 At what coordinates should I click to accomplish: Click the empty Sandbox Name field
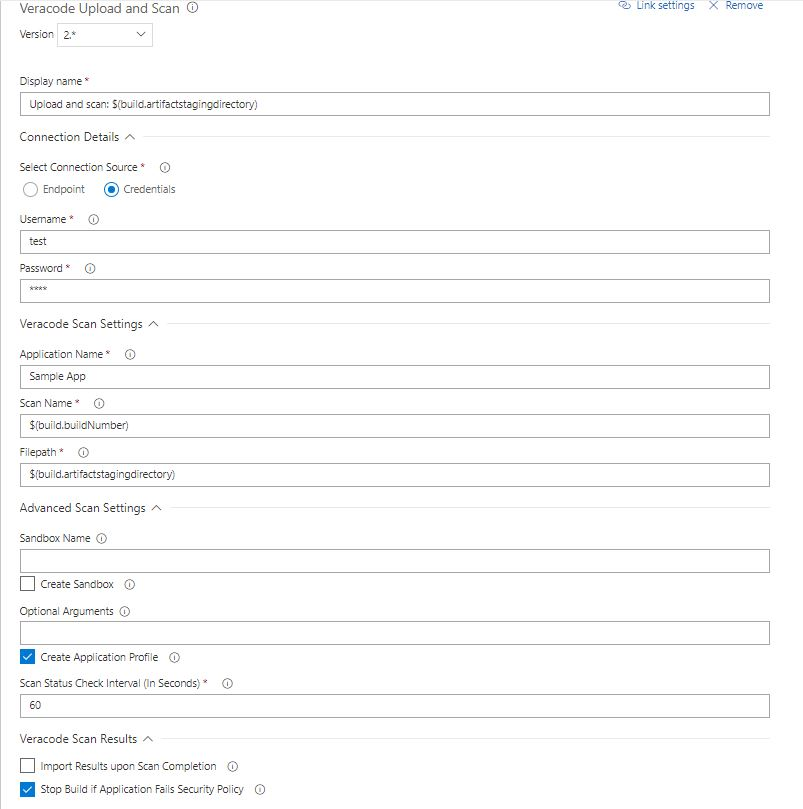click(395, 561)
